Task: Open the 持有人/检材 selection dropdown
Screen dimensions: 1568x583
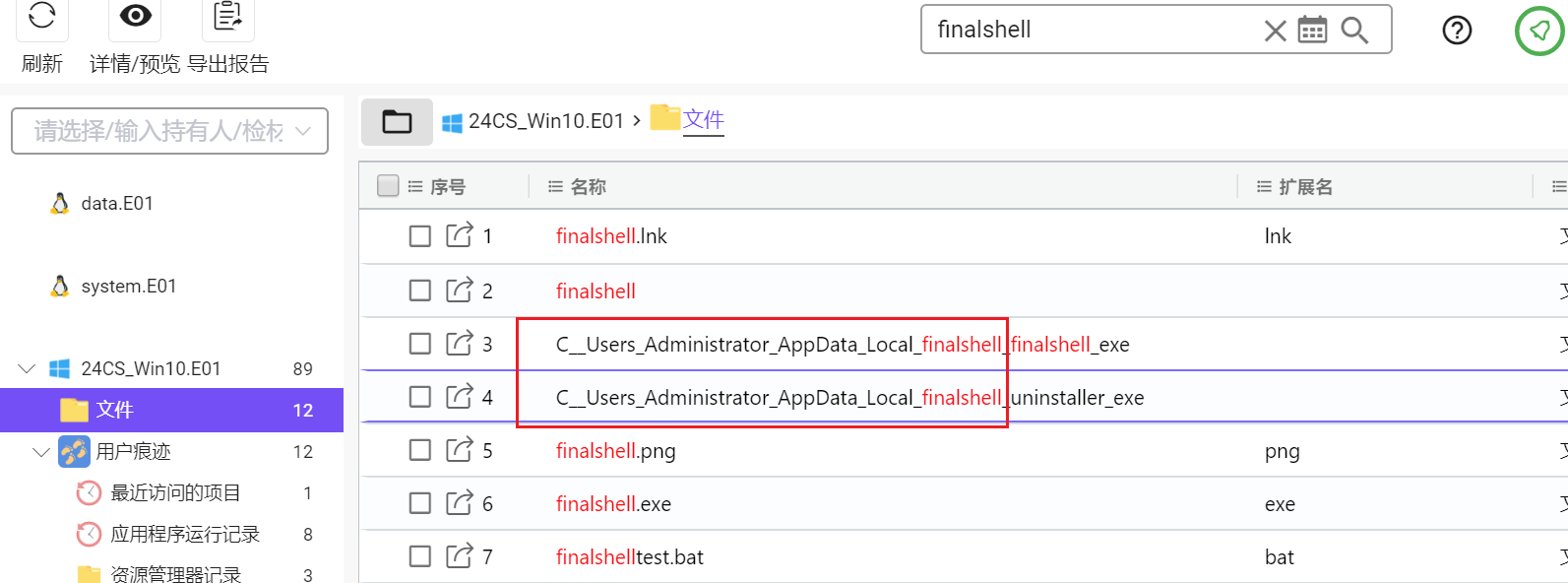Action: click(x=169, y=131)
